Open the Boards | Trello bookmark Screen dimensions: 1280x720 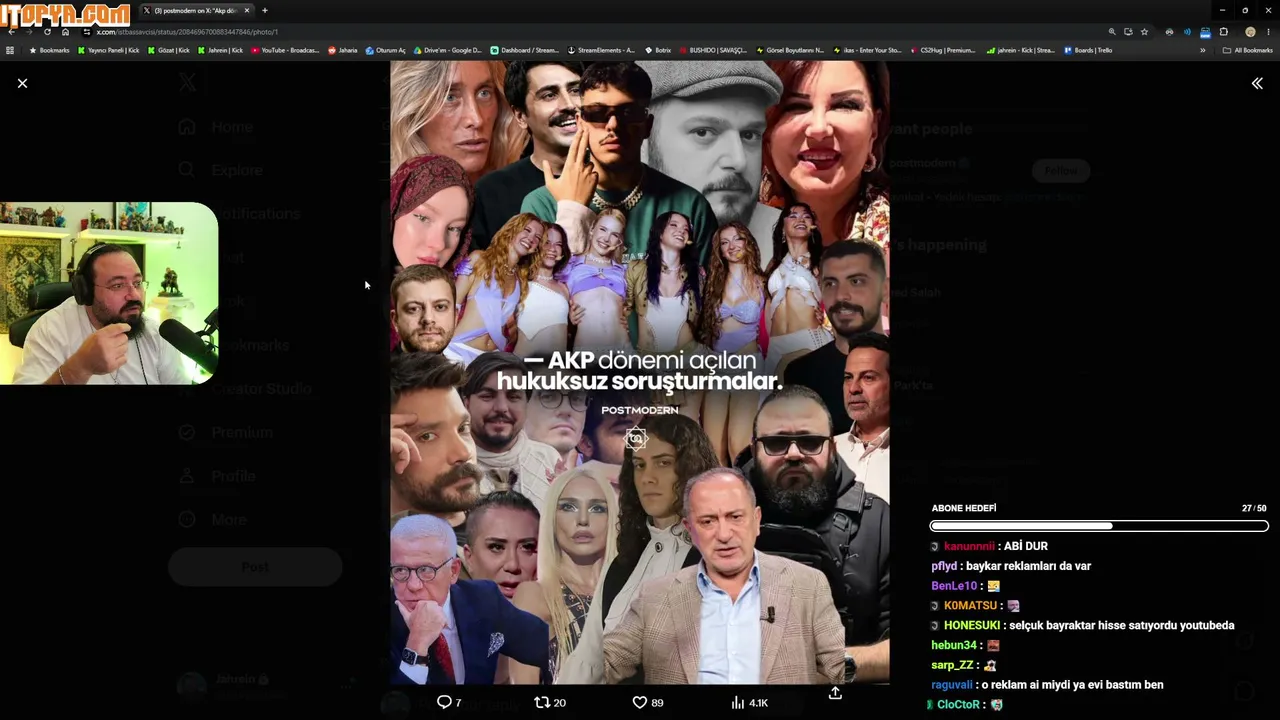click(1088, 50)
